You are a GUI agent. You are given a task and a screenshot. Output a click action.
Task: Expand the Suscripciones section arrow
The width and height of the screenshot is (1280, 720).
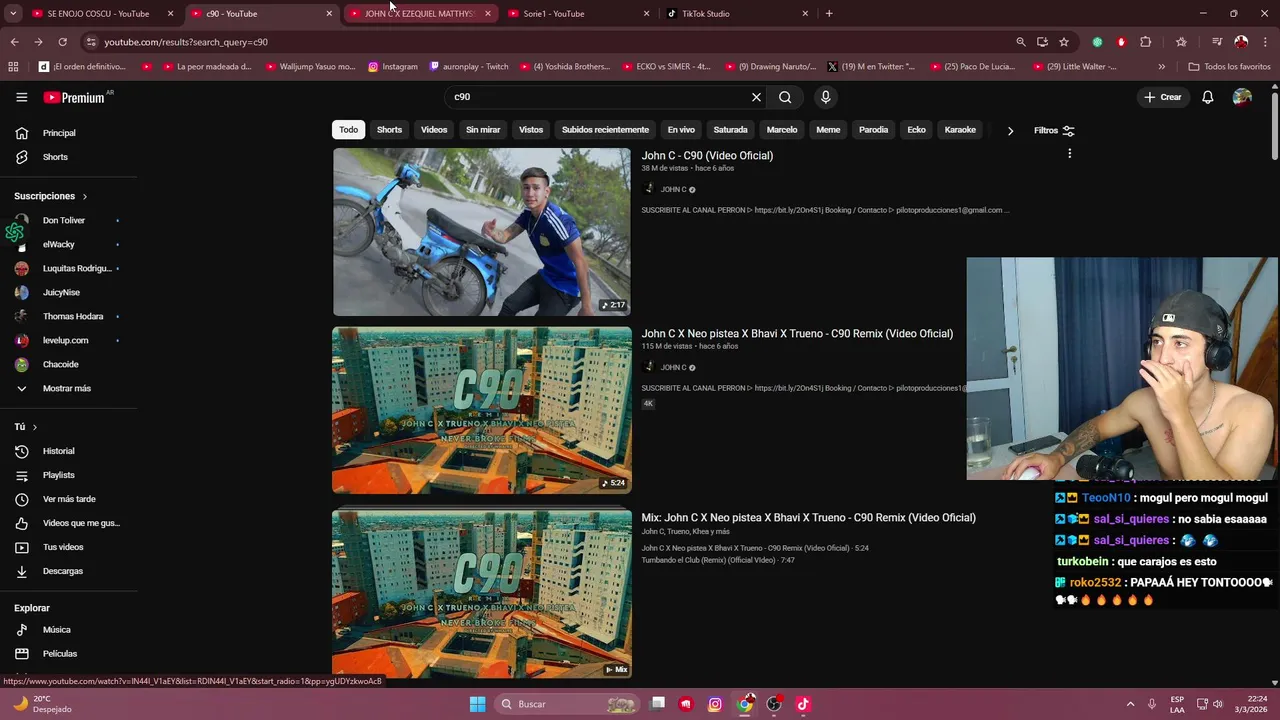coord(85,197)
